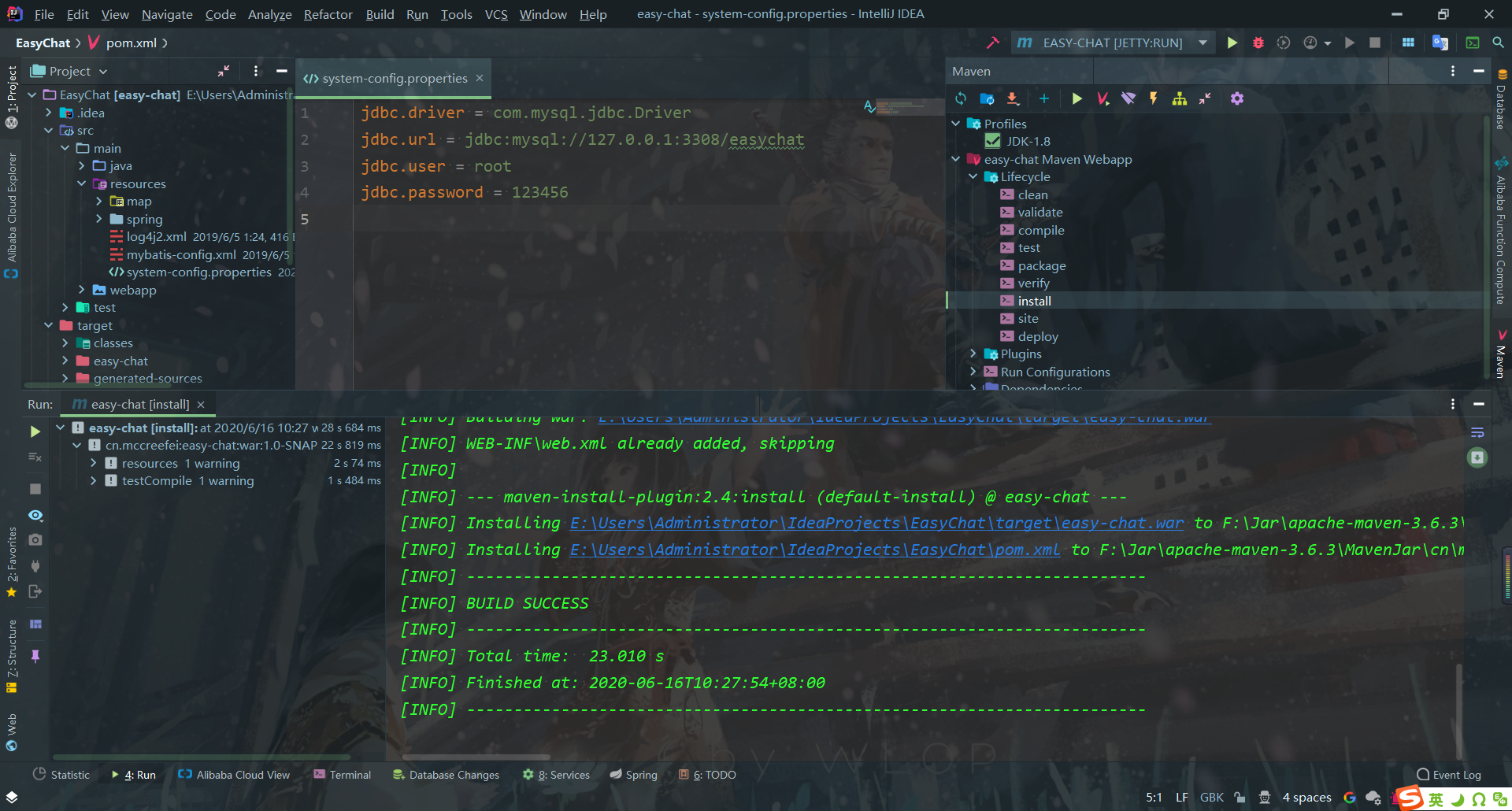Screen dimensions: 1512x811
Task: Open Project panel options menu
Action: point(256,71)
